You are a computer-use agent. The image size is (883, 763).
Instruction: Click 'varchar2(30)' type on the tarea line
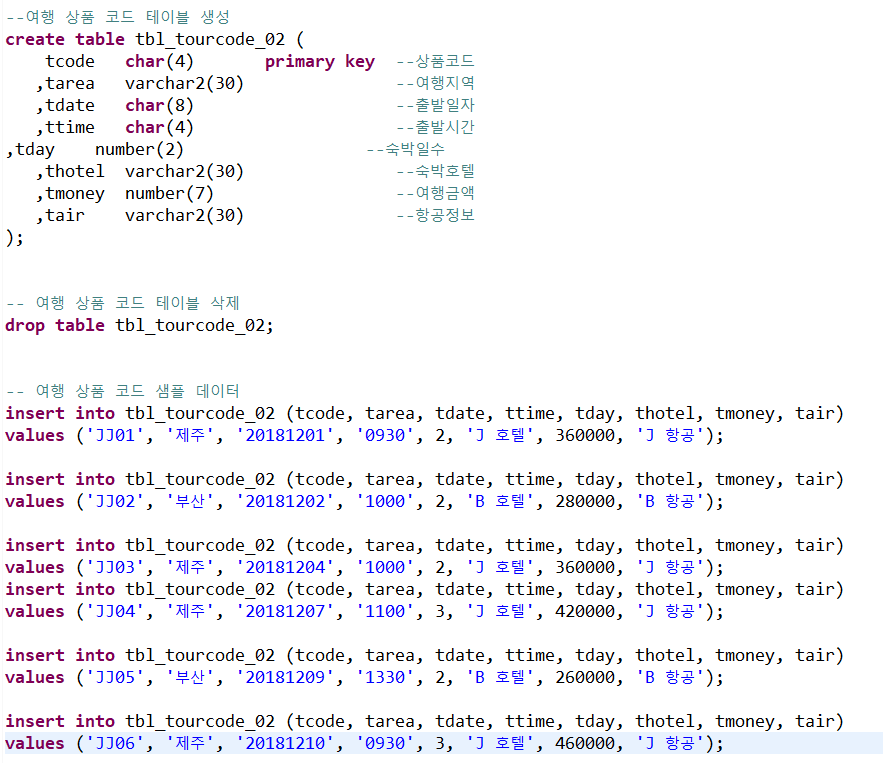pyautogui.click(x=184, y=83)
